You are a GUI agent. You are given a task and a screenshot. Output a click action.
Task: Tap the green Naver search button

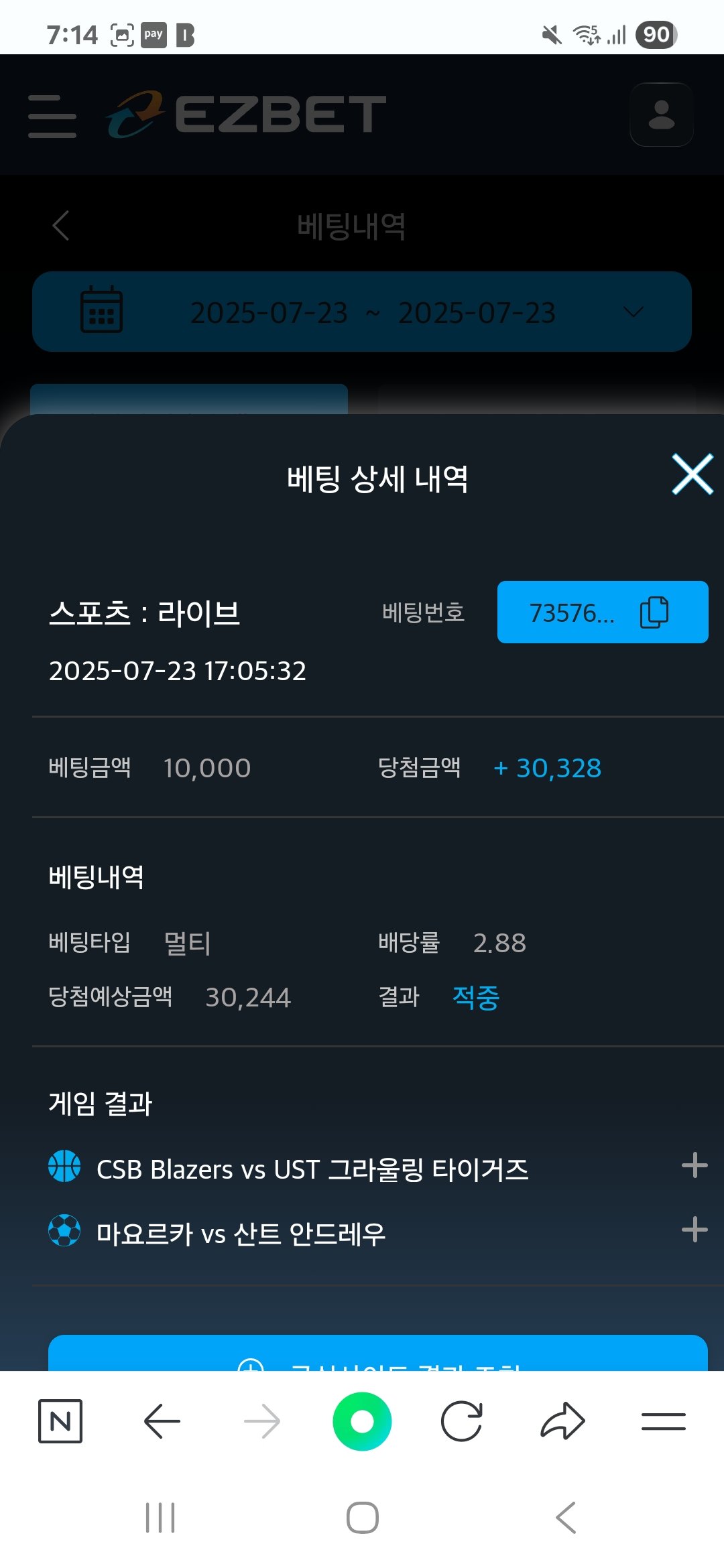point(362,1421)
